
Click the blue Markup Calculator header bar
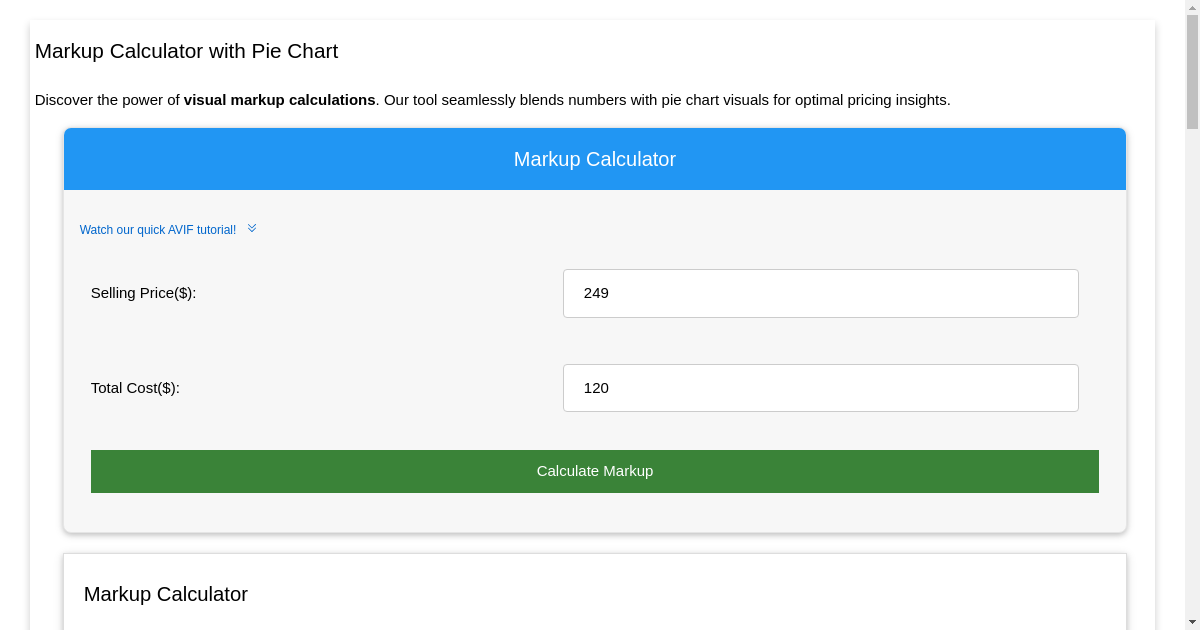tap(595, 158)
